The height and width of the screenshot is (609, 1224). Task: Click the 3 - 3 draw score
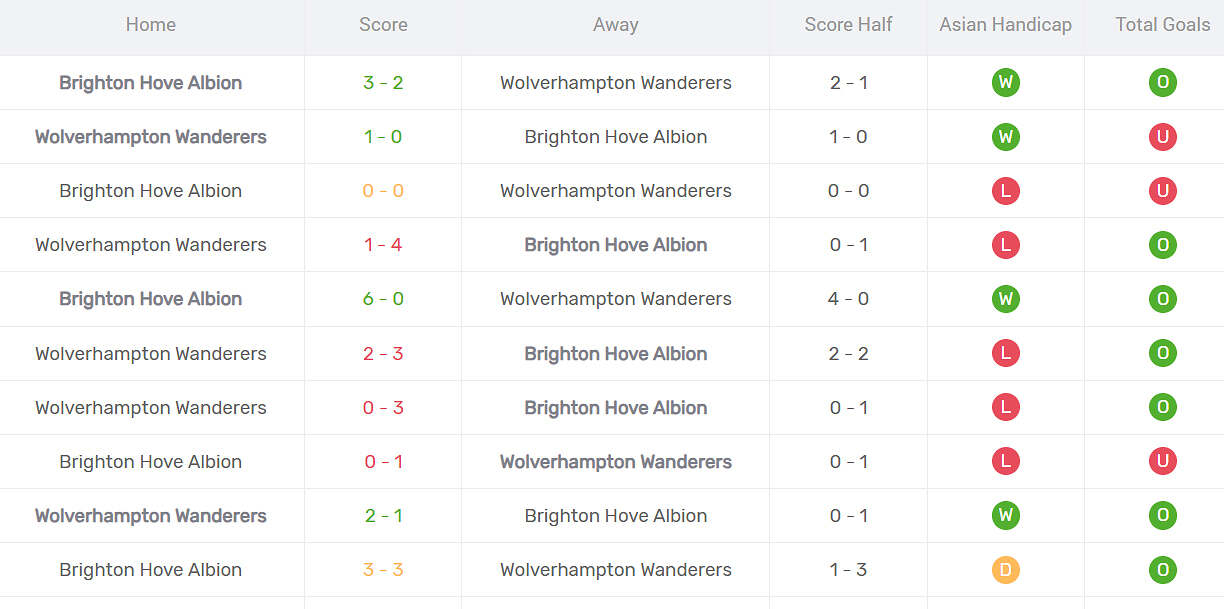click(383, 570)
